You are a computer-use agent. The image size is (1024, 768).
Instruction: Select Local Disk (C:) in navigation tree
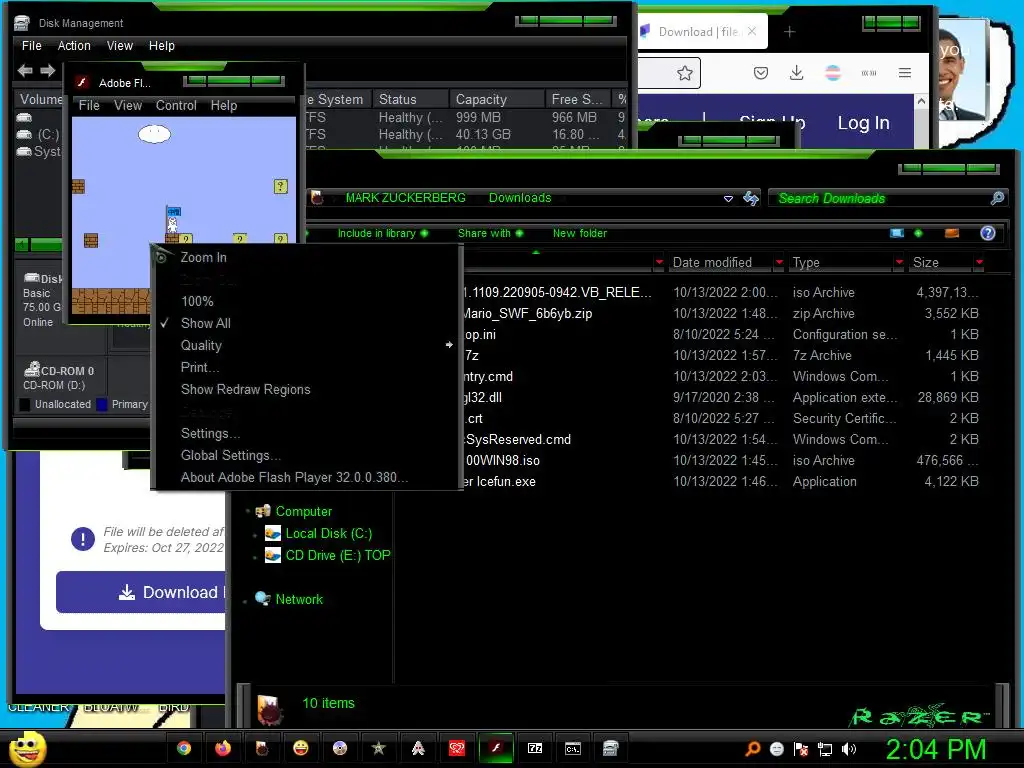(328, 533)
